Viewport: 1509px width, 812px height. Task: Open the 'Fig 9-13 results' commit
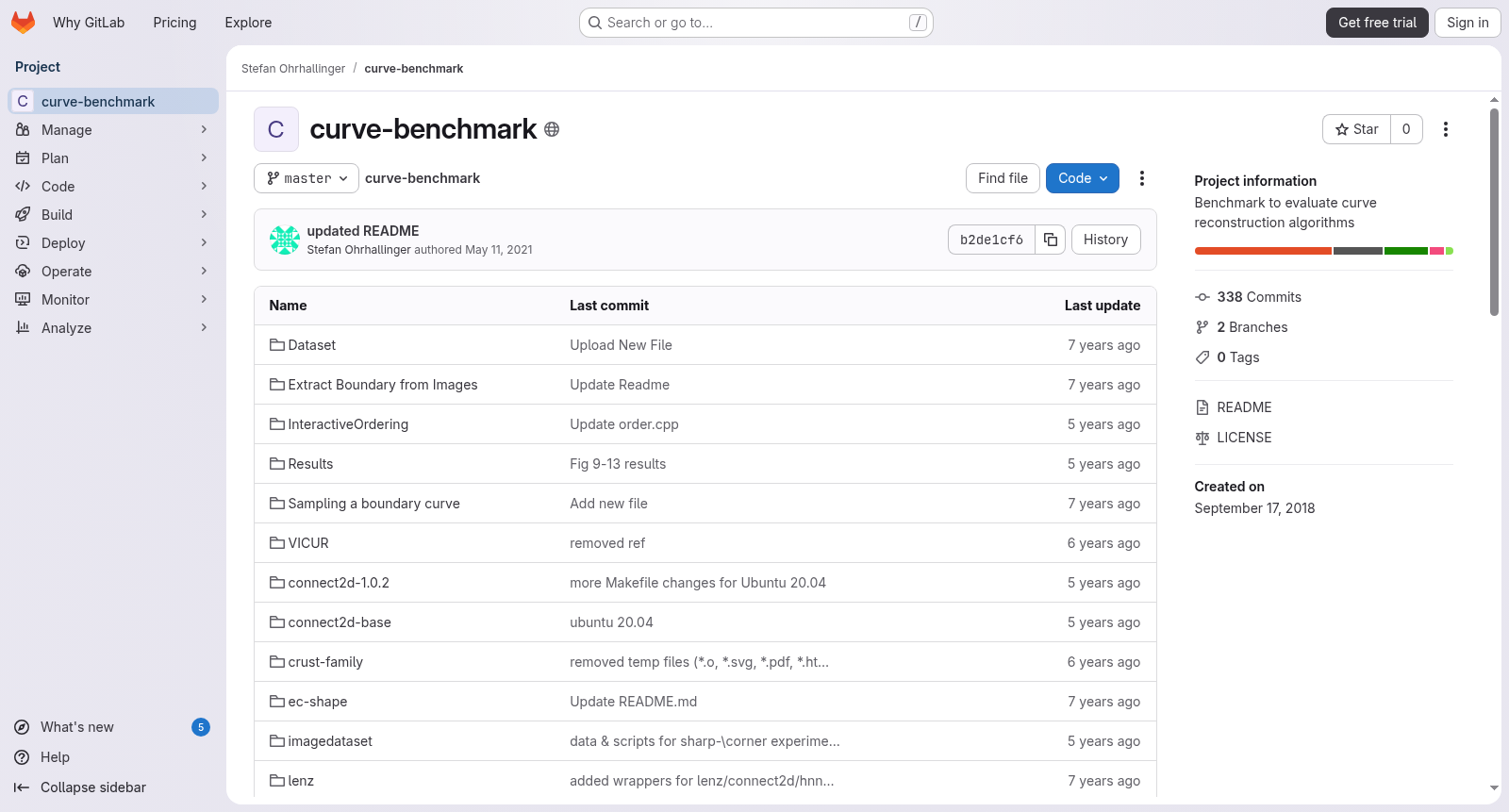[x=618, y=464]
